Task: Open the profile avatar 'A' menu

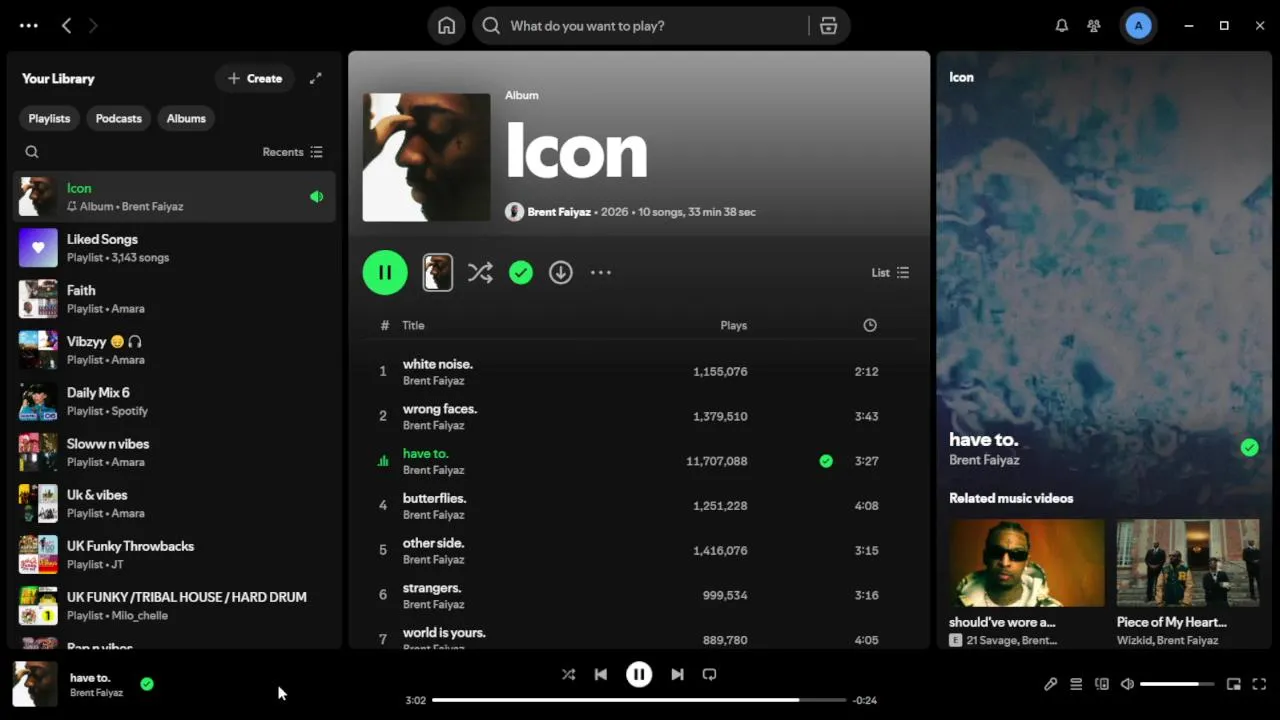Action: tap(1138, 26)
